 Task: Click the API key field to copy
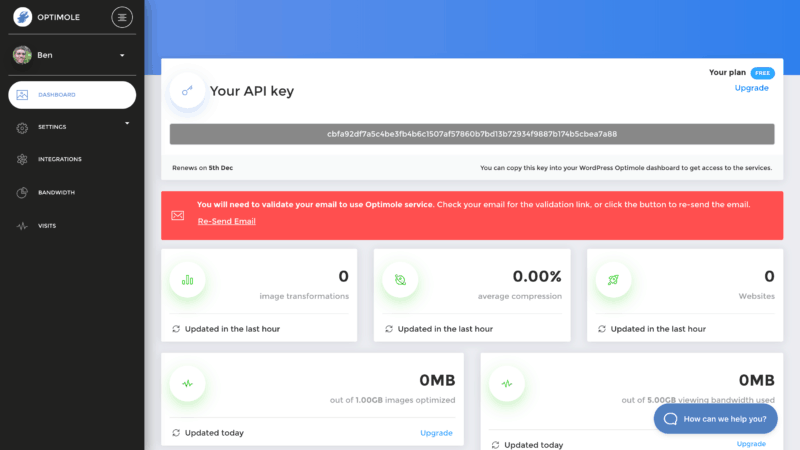472,134
